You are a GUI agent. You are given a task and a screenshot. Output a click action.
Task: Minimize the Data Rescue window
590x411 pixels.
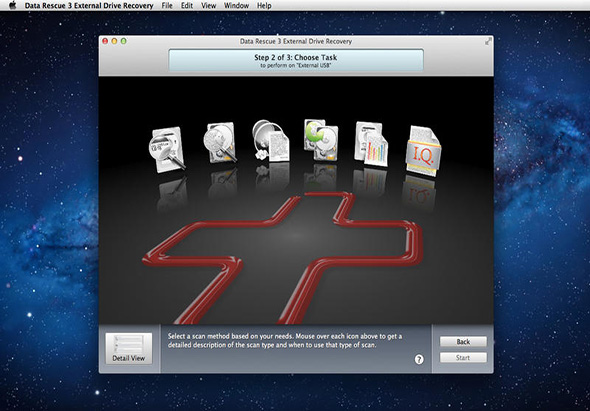[x=114, y=41]
